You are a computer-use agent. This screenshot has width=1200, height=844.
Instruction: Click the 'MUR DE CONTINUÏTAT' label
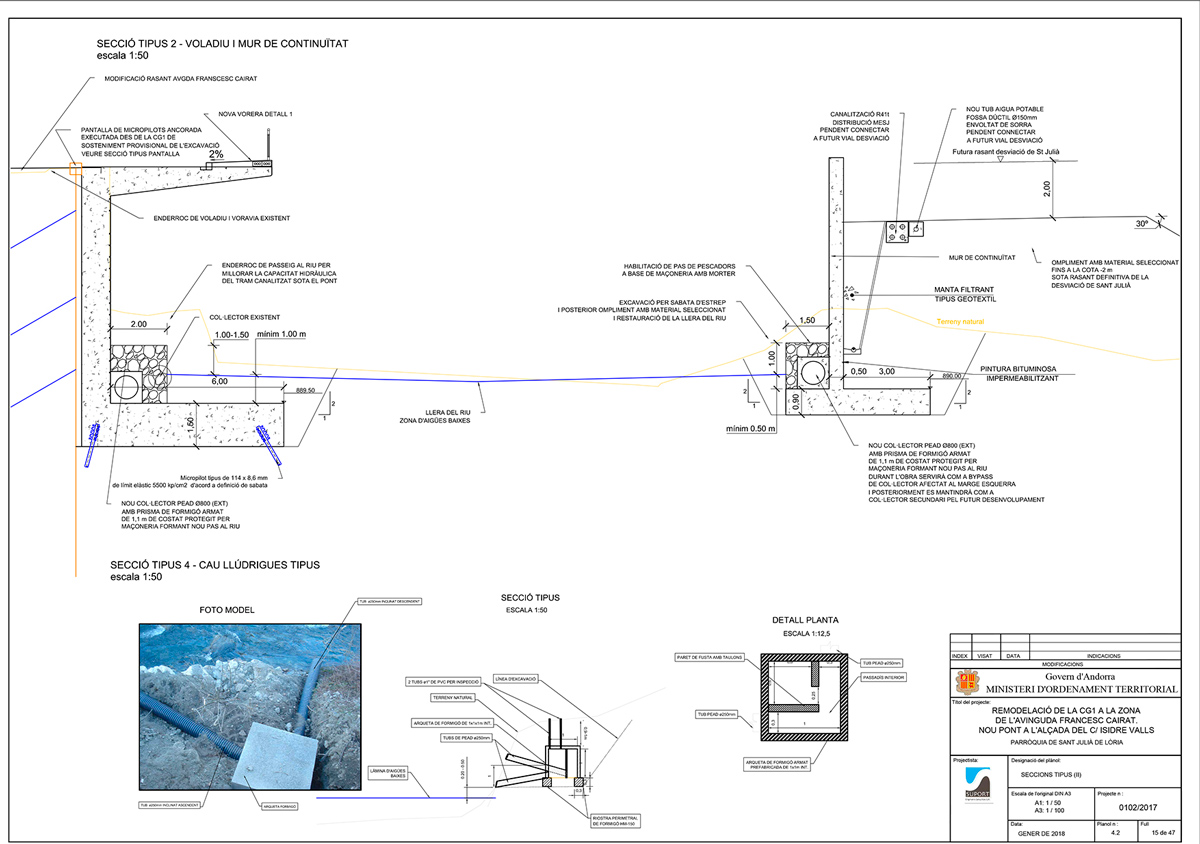click(x=981, y=258)
